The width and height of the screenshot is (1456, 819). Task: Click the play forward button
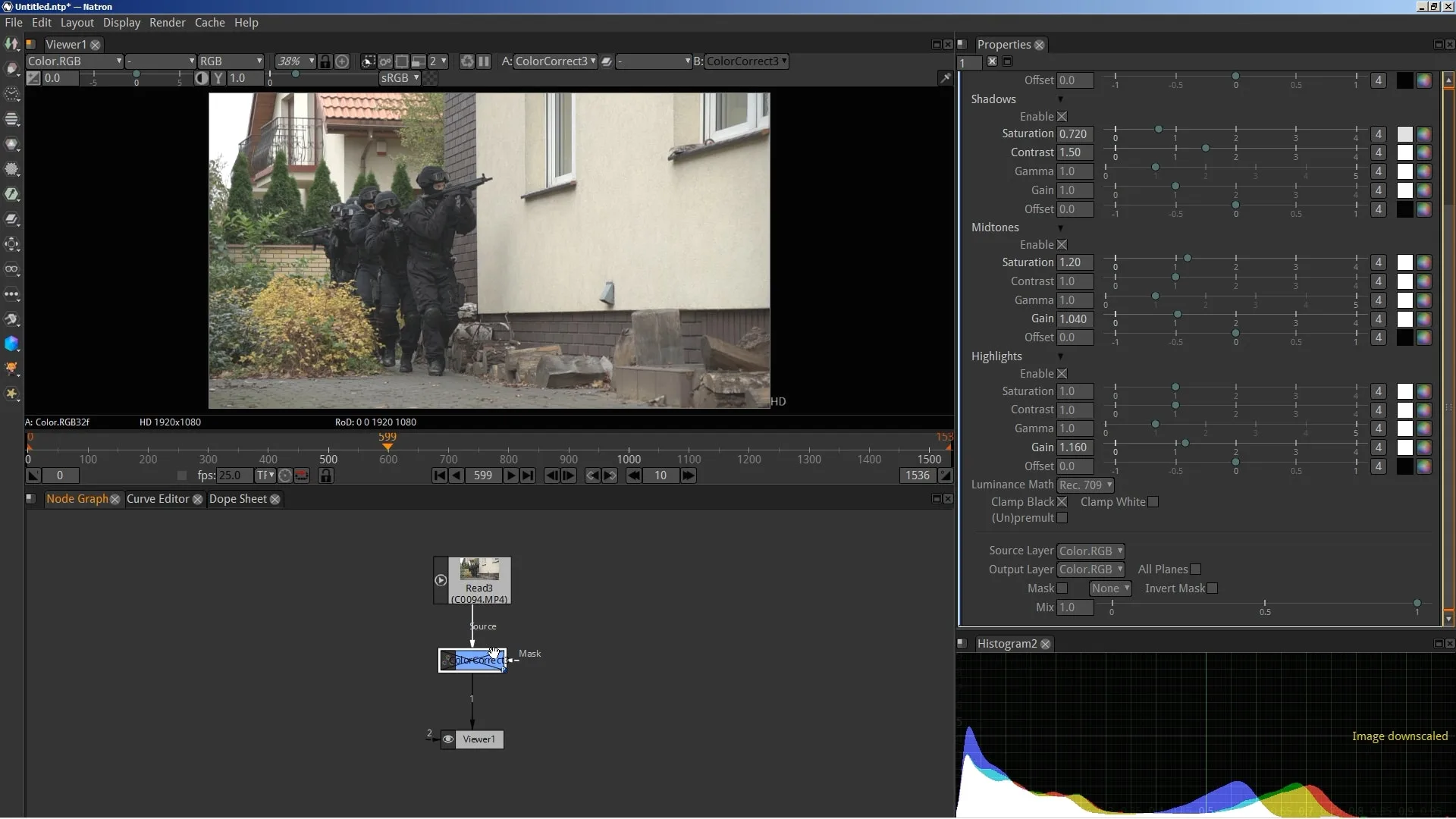509,475
